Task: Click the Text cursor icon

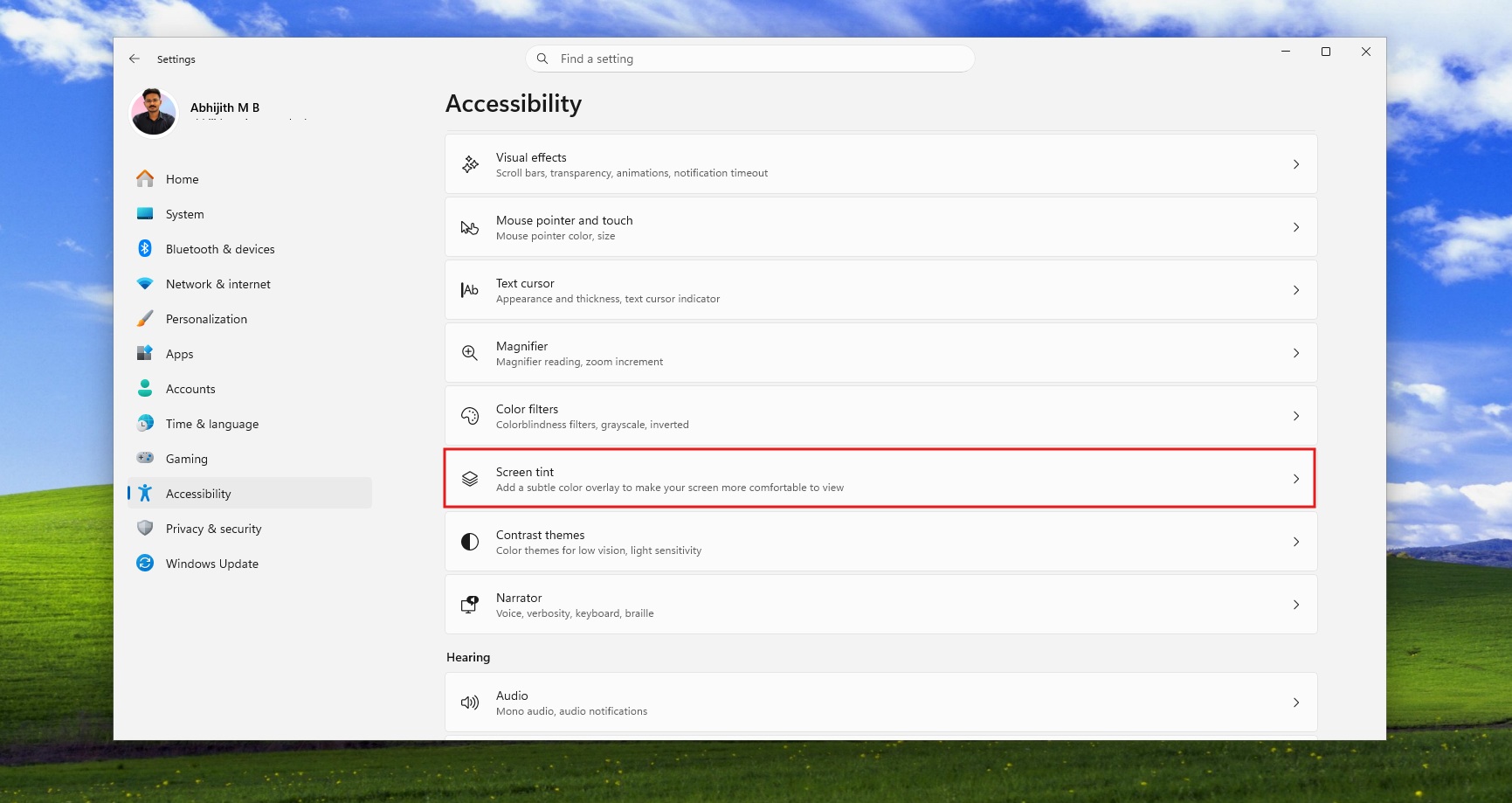Action: click(x=469, y=289)
